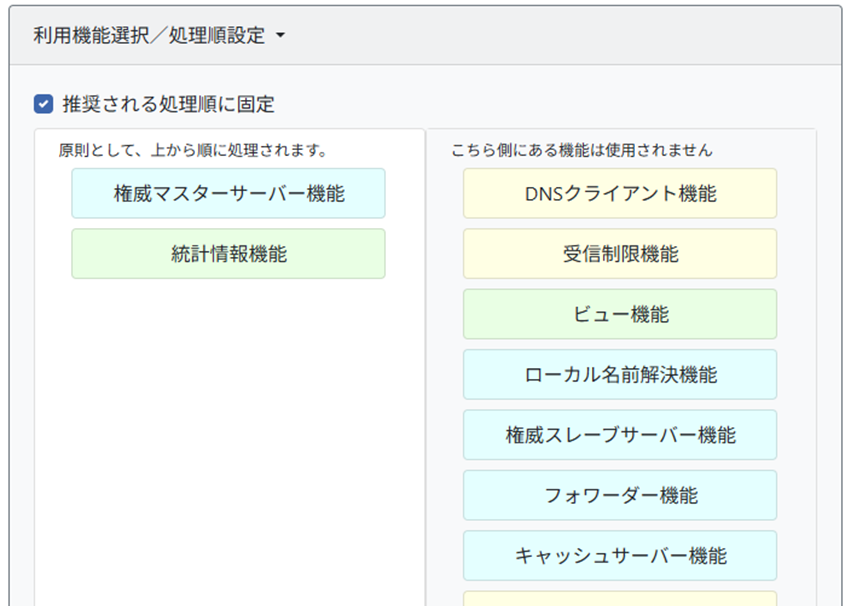Click the 原則として、上から順に処理されます text
Screen dimensions: 851x606
click(193, 150)
